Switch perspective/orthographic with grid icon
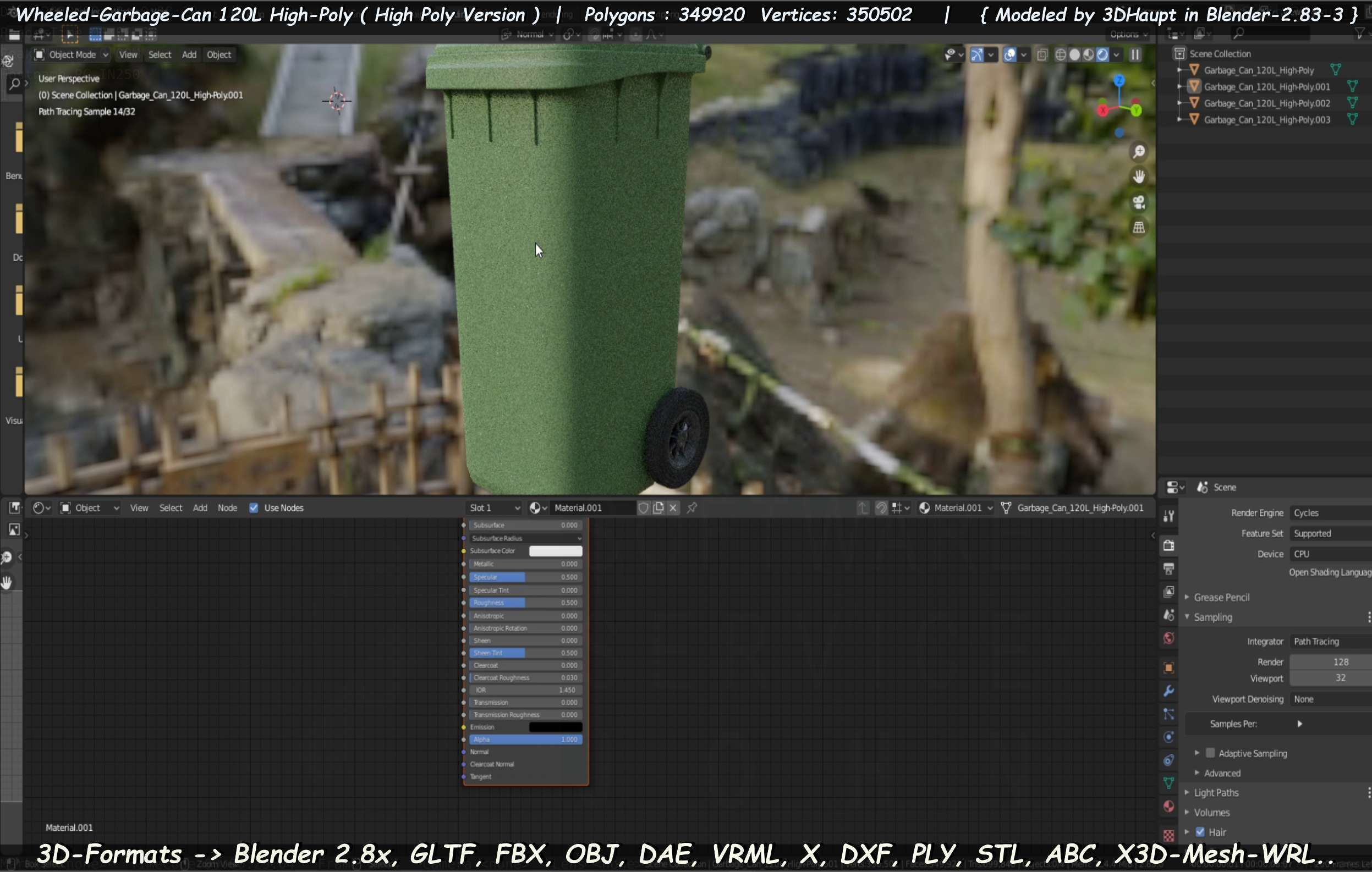Screen dimensions: 1372x872 pos(1138,228)
